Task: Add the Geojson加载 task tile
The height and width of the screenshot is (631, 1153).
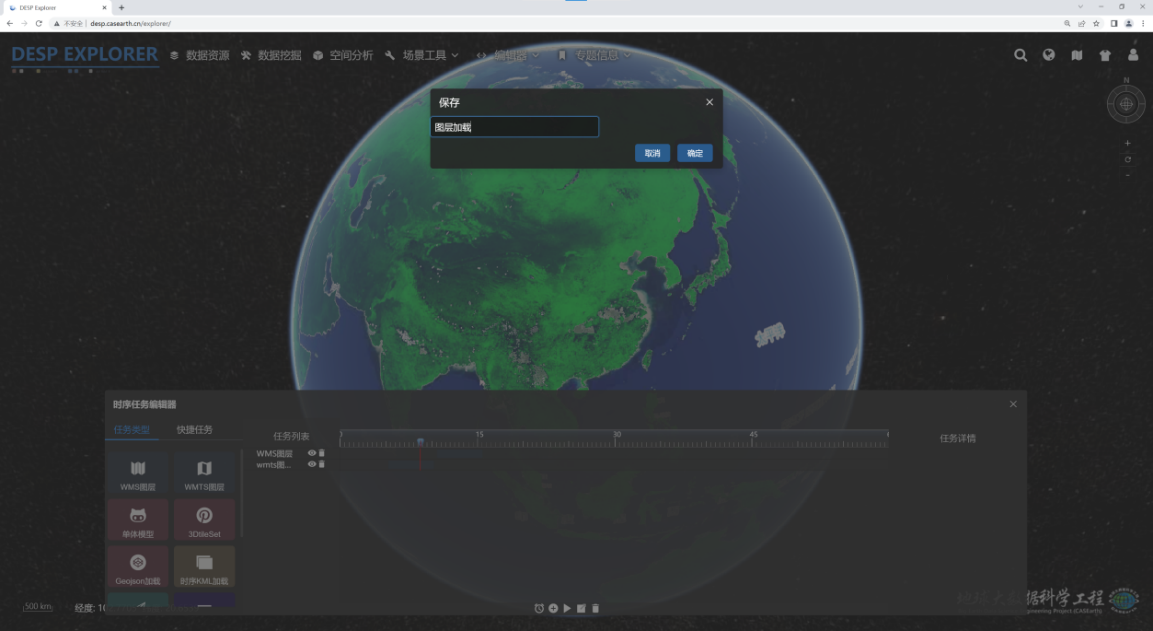Action: 138,567
